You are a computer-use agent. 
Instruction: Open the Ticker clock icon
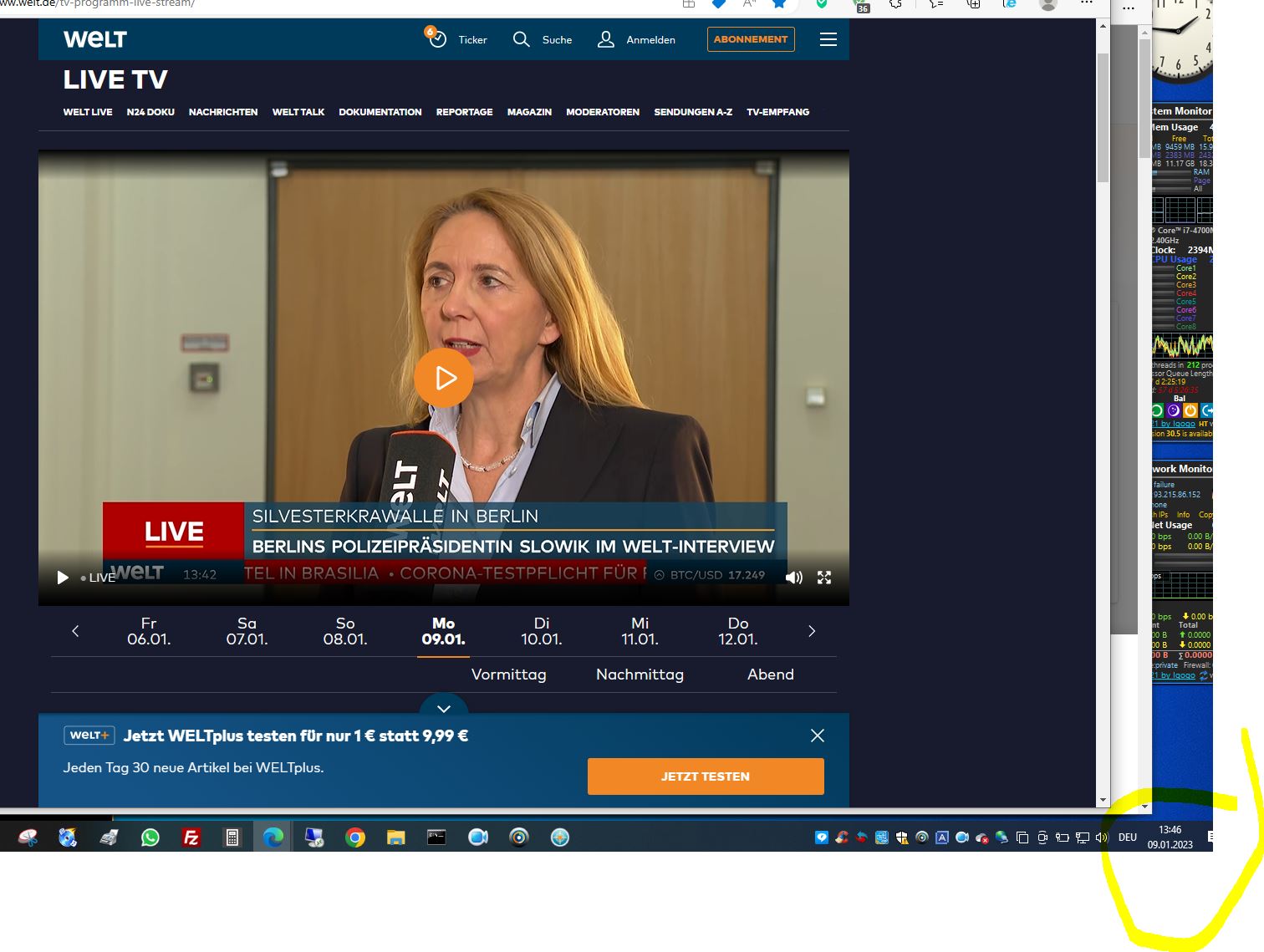pyautogui.click(x=436, y=38)
